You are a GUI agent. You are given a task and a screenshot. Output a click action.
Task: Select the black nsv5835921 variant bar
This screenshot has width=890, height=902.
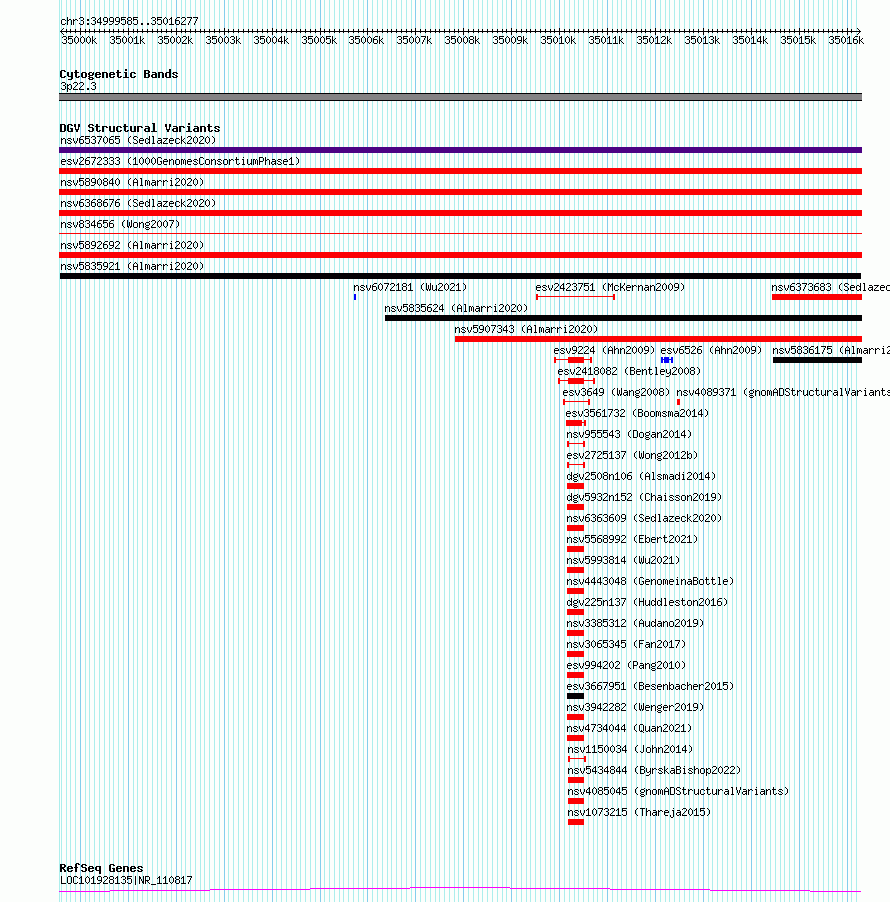(x=460, y=276)
